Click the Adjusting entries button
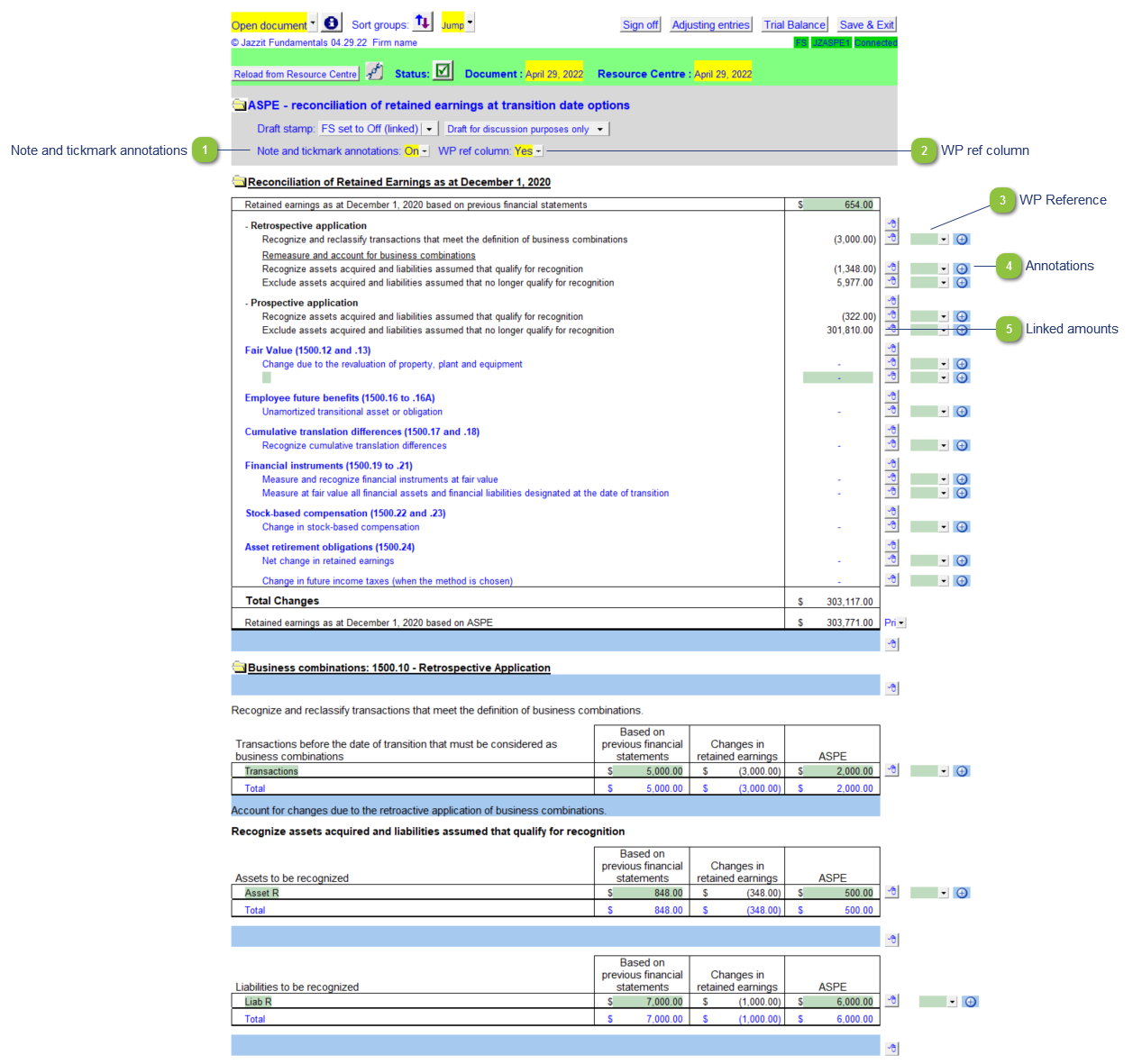The width and height of the screenshot is (1133, 1064). pos(710,25)
